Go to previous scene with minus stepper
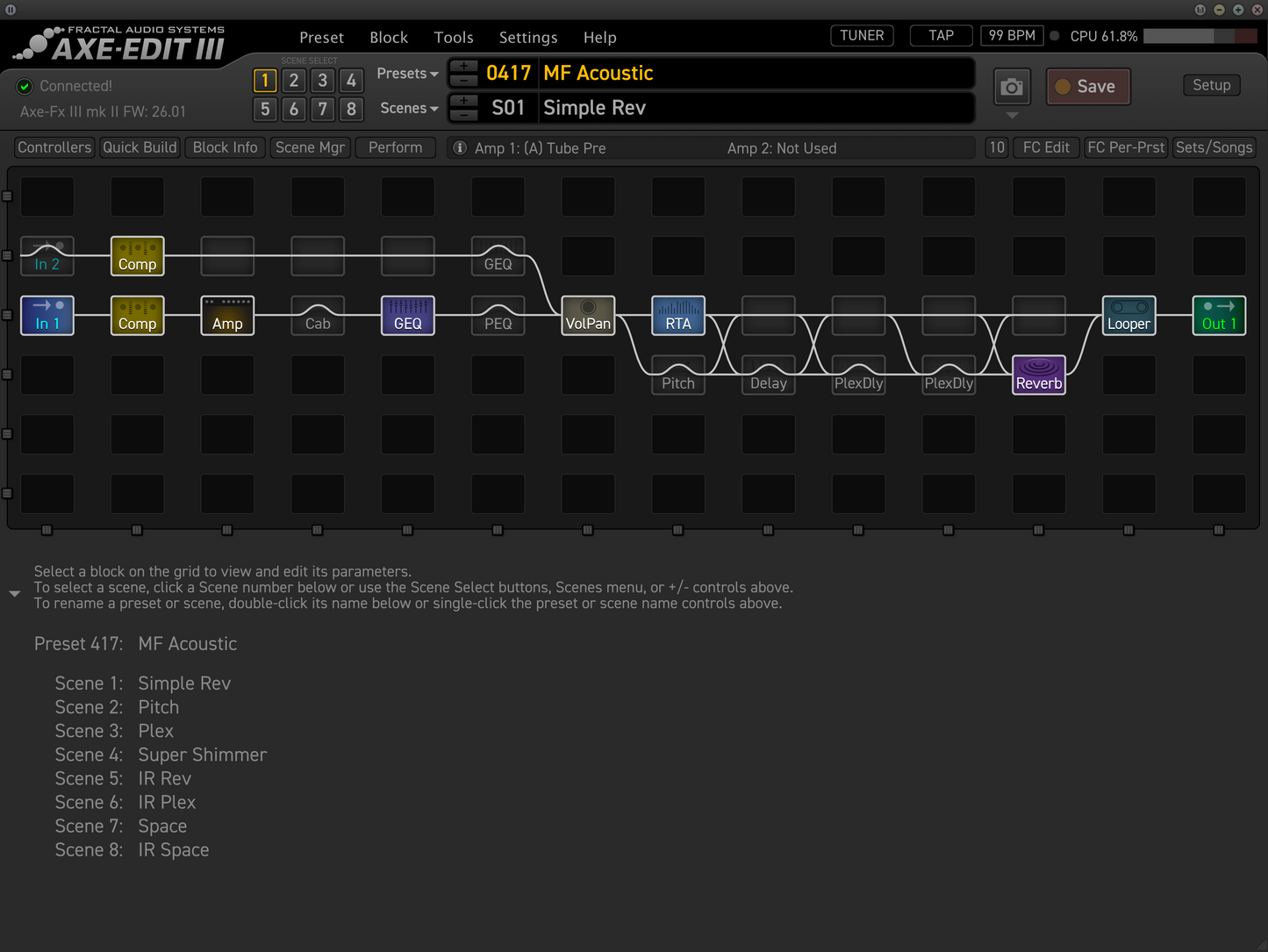1268x952 pixels. [463, 115]
